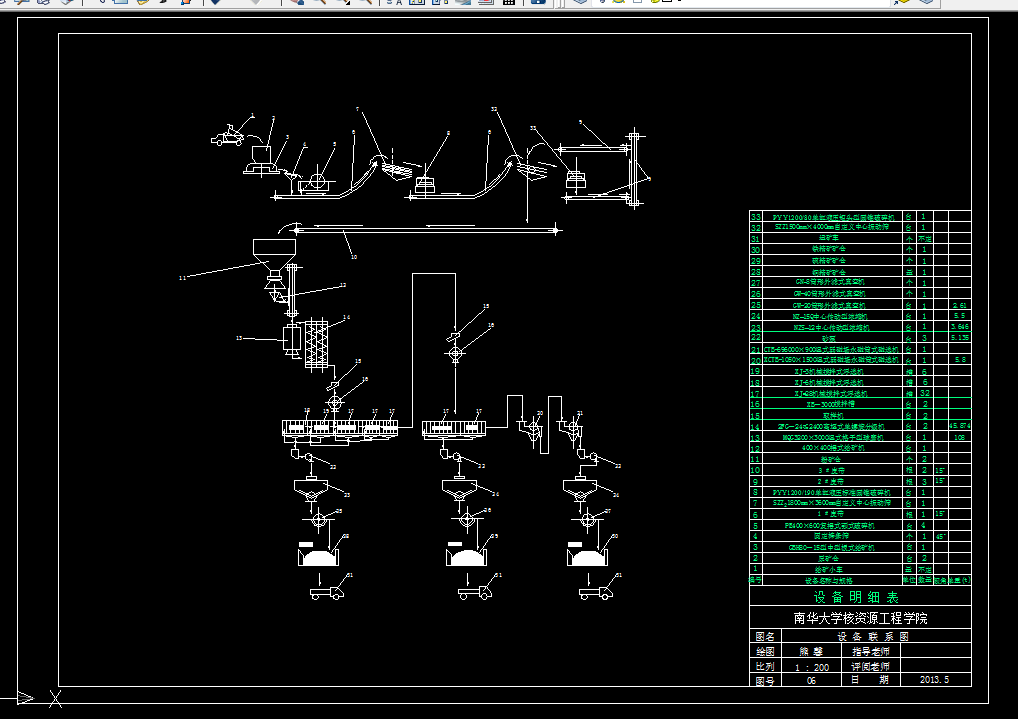Select angle value 45° in row 4

[939, 536]
